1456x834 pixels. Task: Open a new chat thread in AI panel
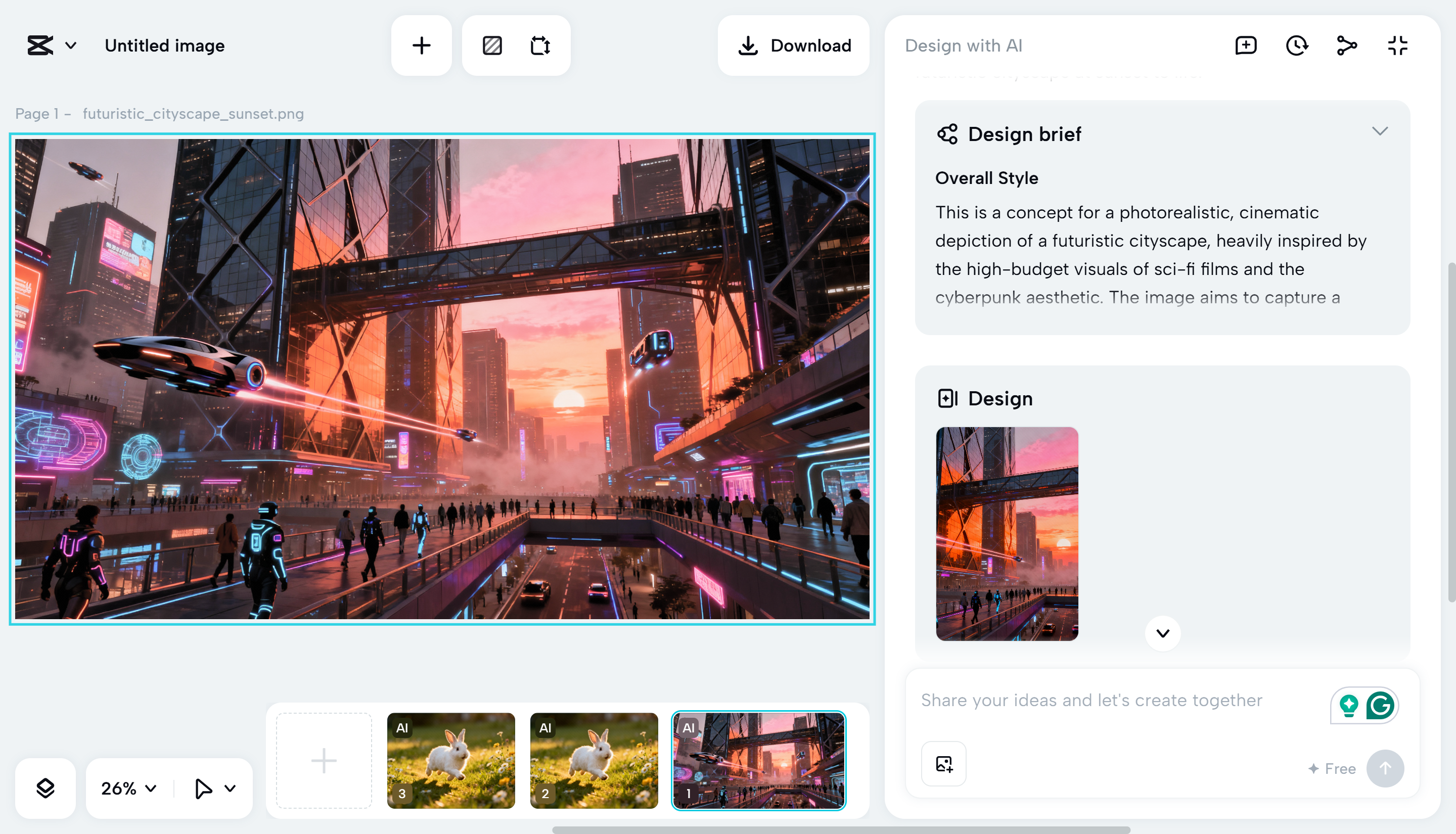click(1245, 45)
